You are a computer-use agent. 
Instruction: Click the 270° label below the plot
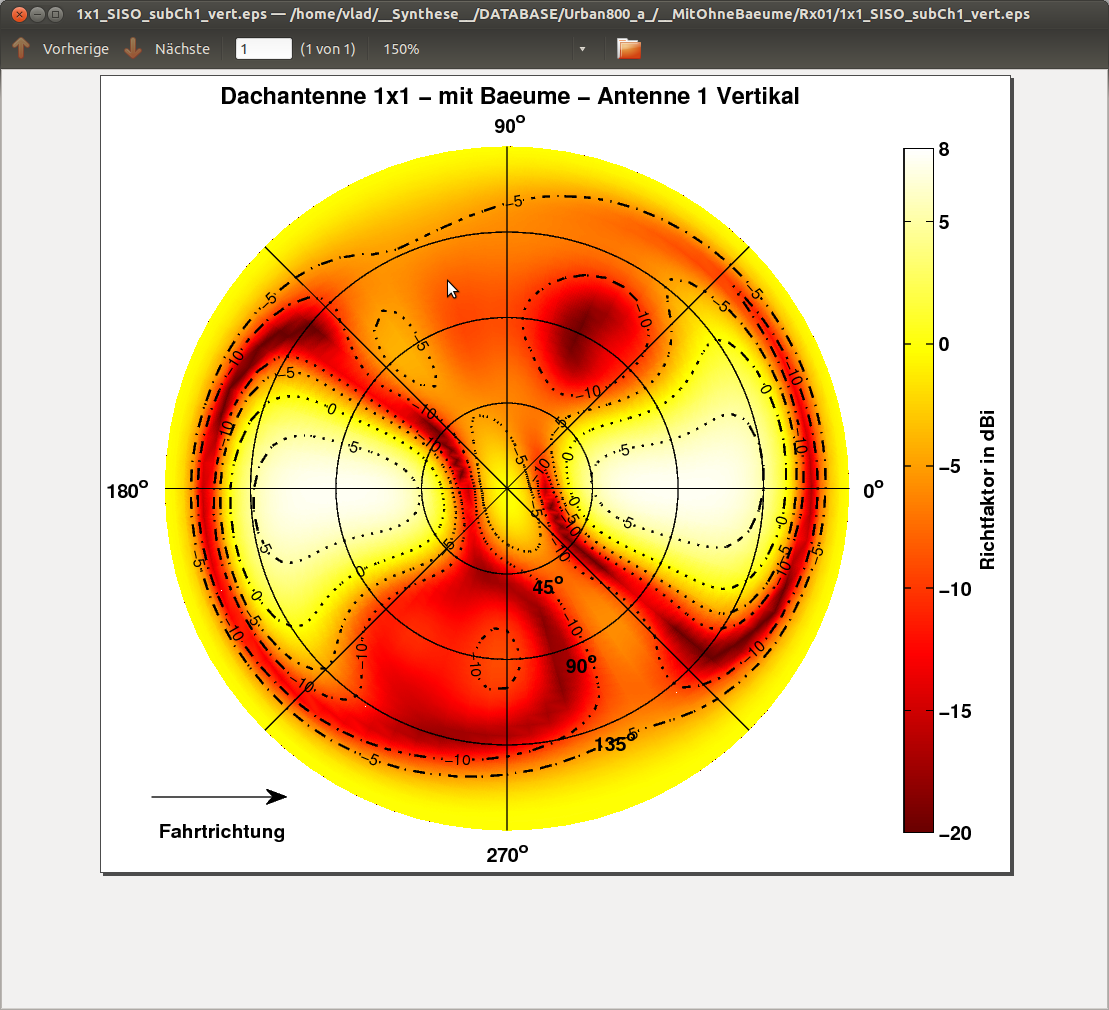[509, 854]
